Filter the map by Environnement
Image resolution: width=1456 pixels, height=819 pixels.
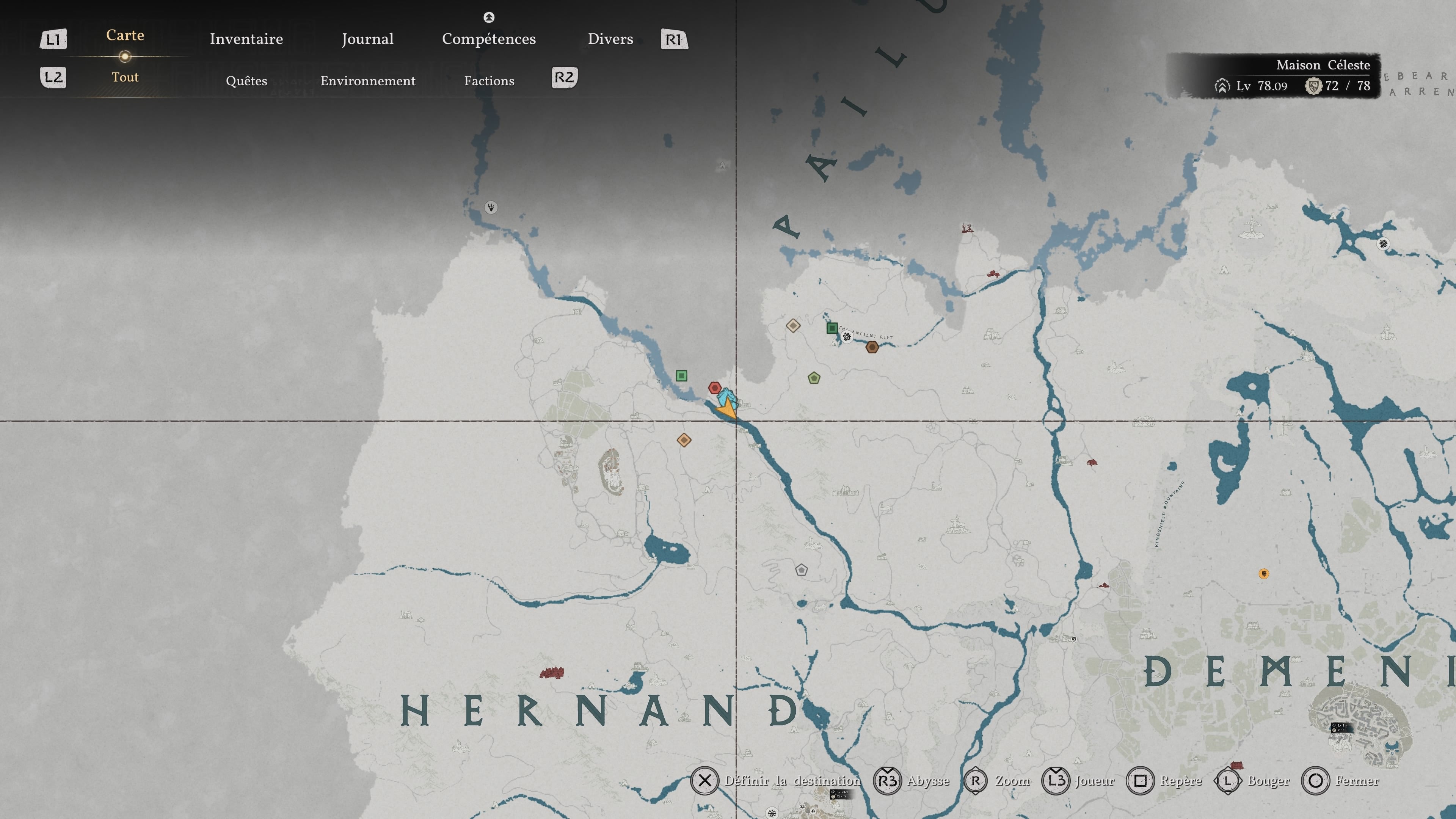tap(368, 81)
